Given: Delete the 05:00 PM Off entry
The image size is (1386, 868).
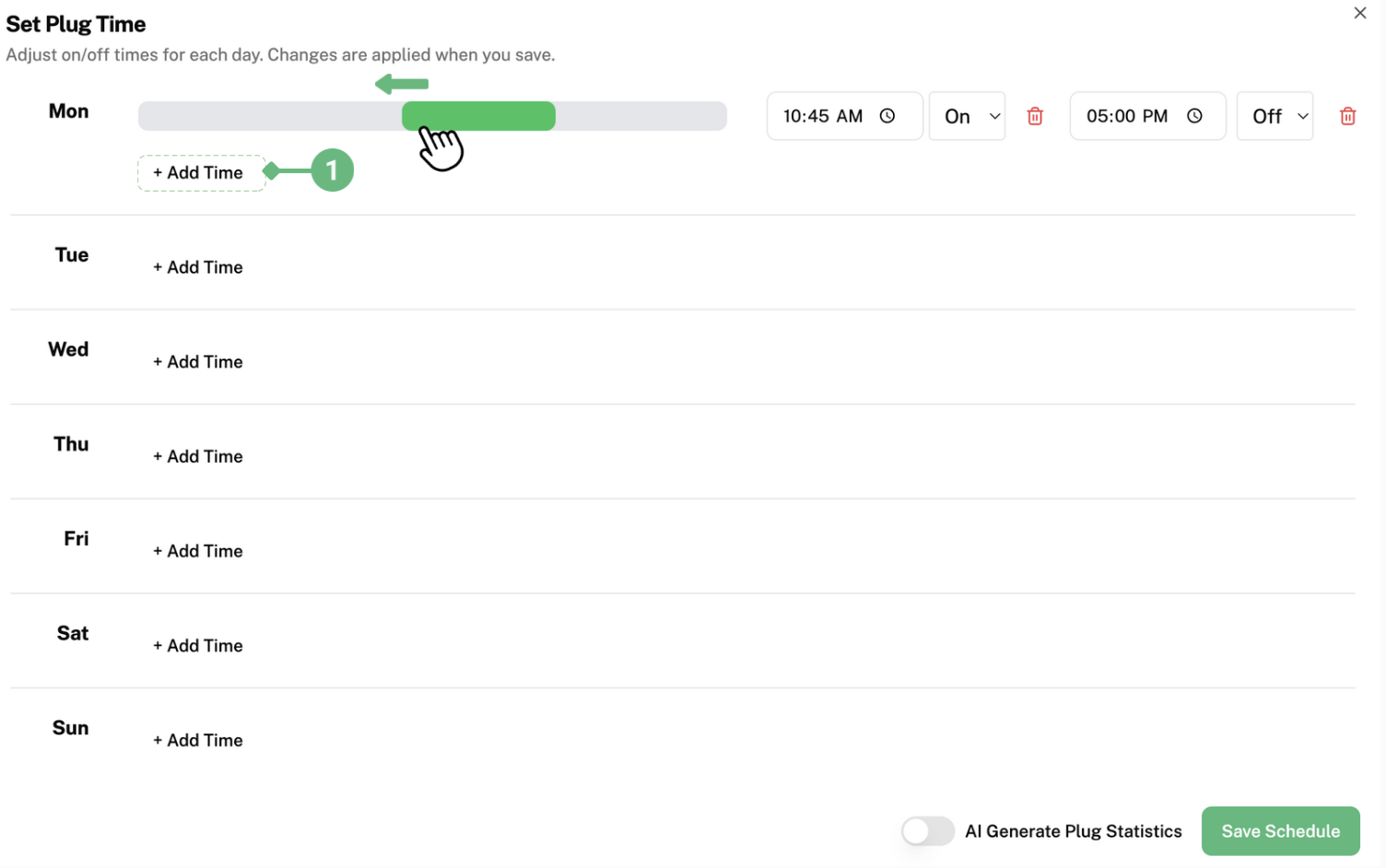Looking at the screenshot, I should [x=1347, y=116].
